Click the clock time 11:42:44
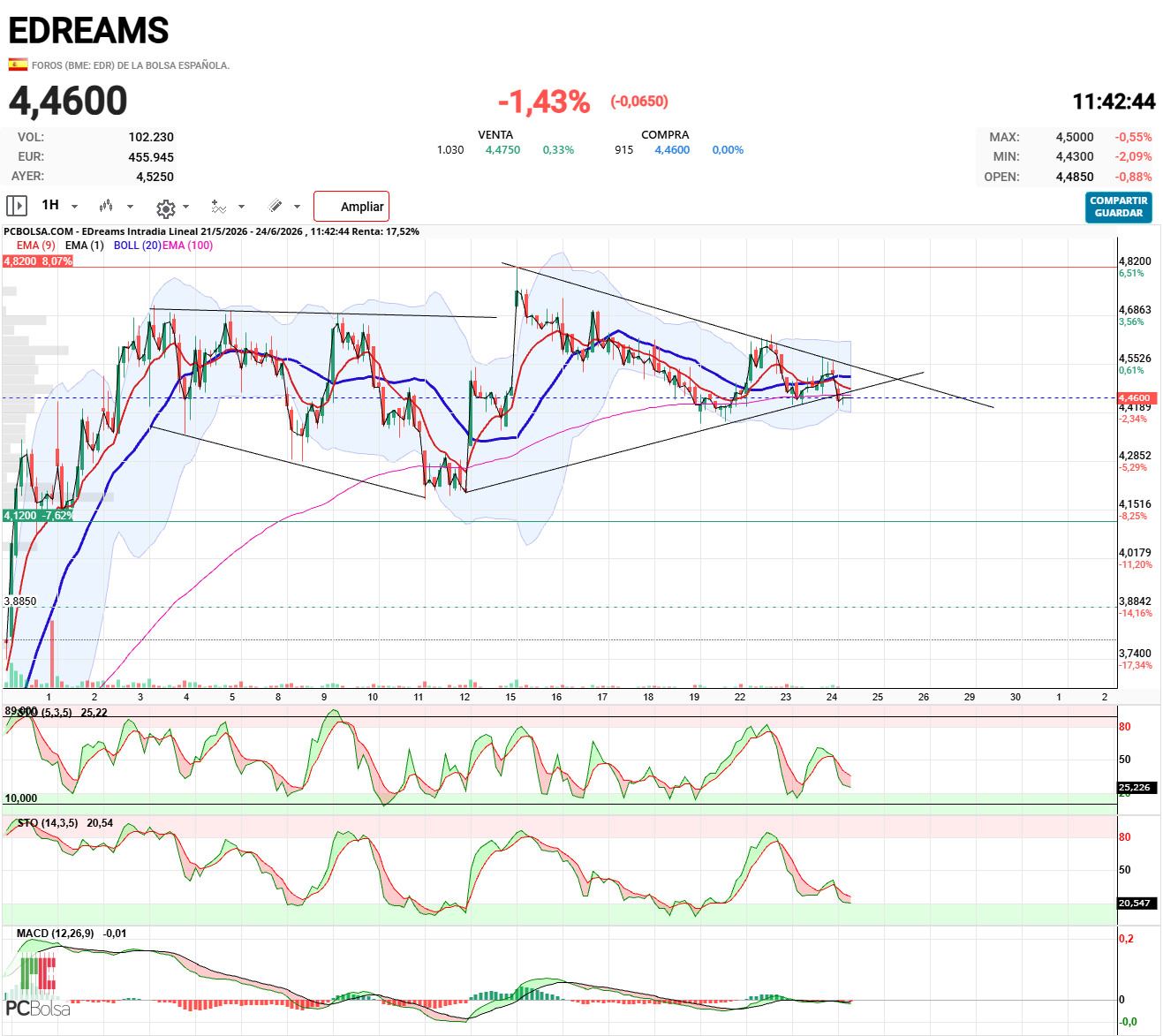Screen dimensions: 1163x1036 click(1114, 102)
